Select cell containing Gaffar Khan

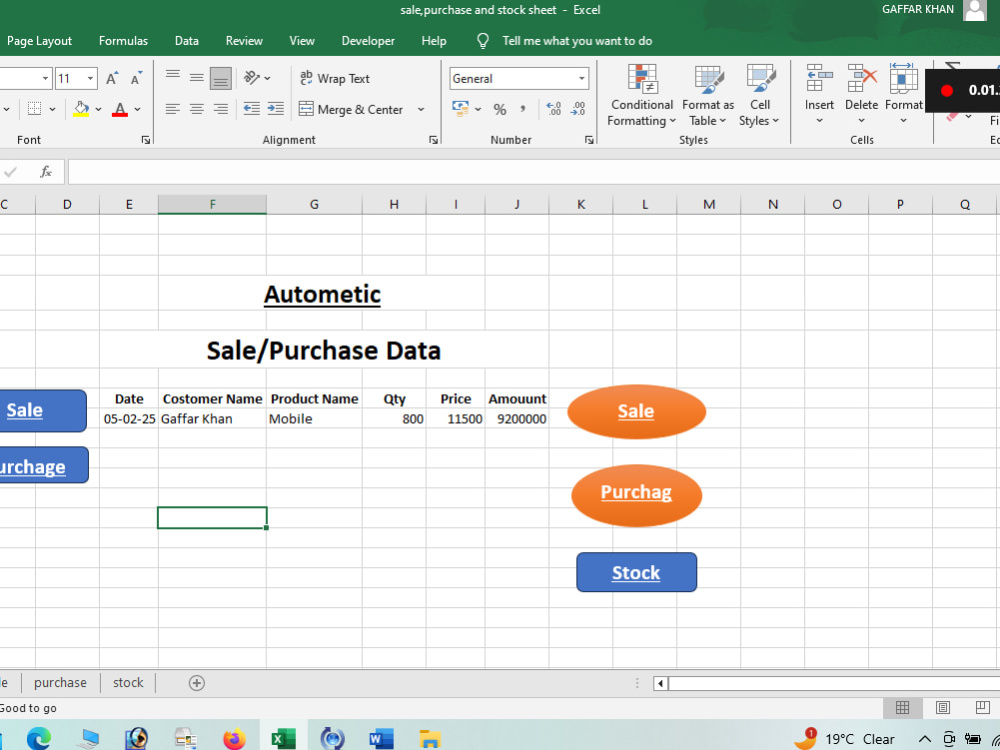point(212,418)
